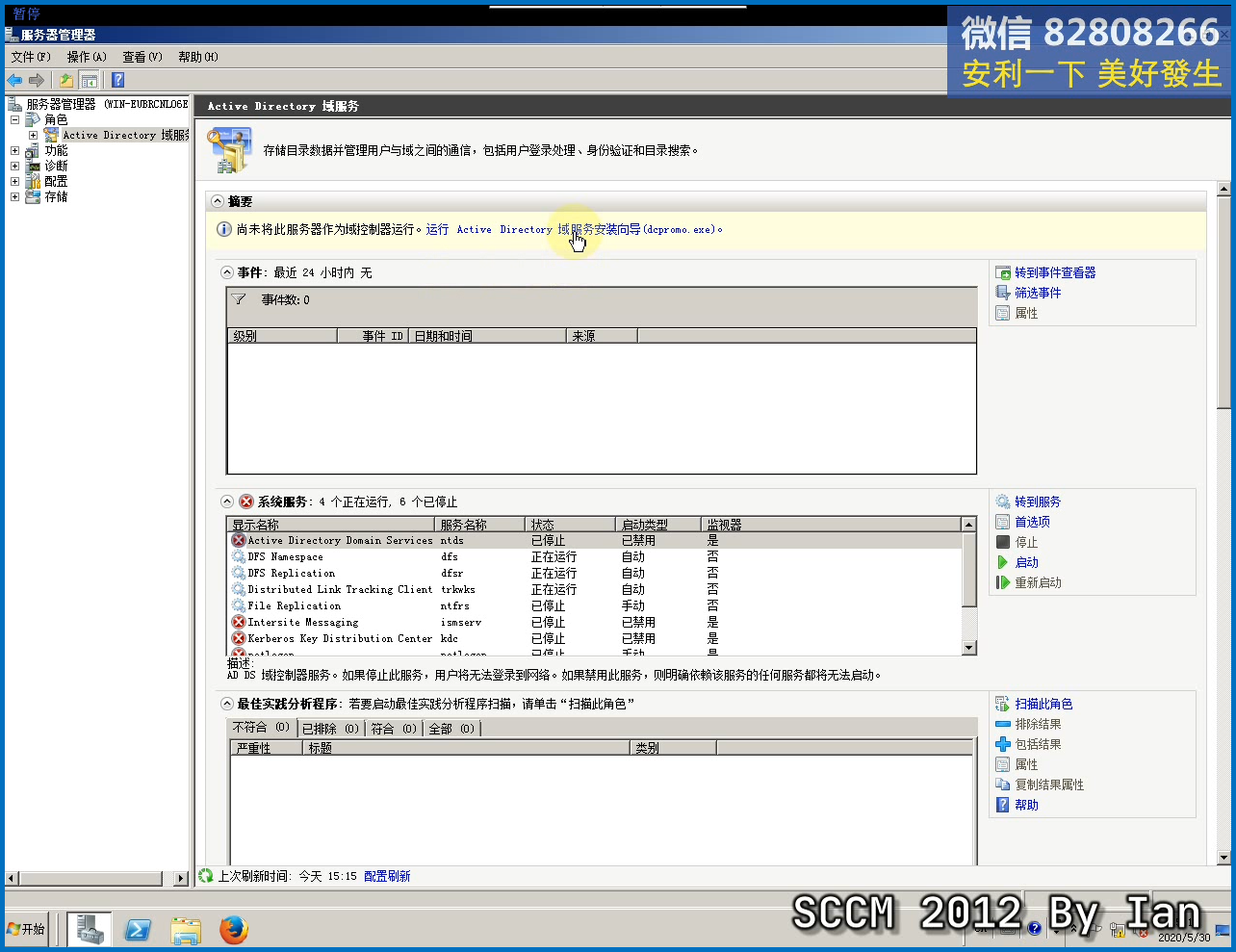Click the 重新启动 restart icon
The width and height of the screenshot is (1236, 952).
click(1002, 582)
